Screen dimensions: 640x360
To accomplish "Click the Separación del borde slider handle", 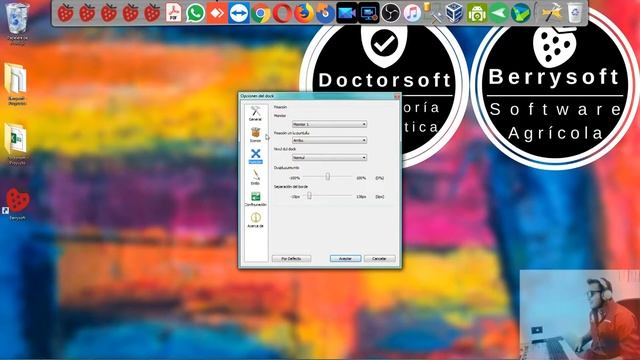I will tap(309, 196).
